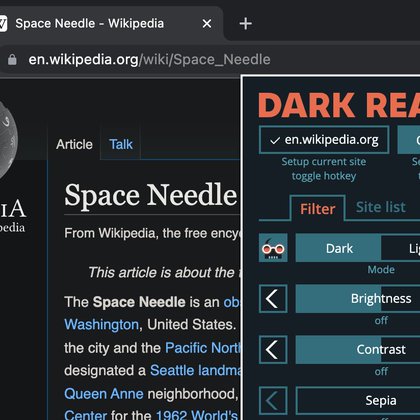The image size is (420, 420).
Task: Open the Seattle landmark link
Action: pyautogui.click(x=195, y=370)
